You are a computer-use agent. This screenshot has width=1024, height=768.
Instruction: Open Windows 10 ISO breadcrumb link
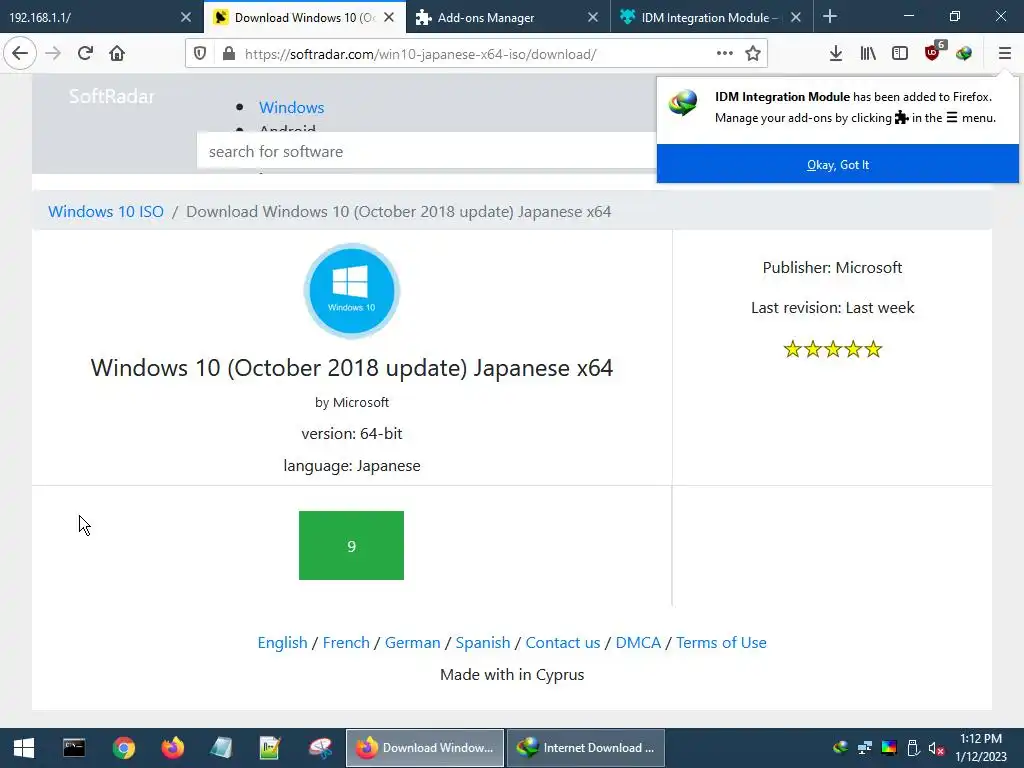[106, 212]
